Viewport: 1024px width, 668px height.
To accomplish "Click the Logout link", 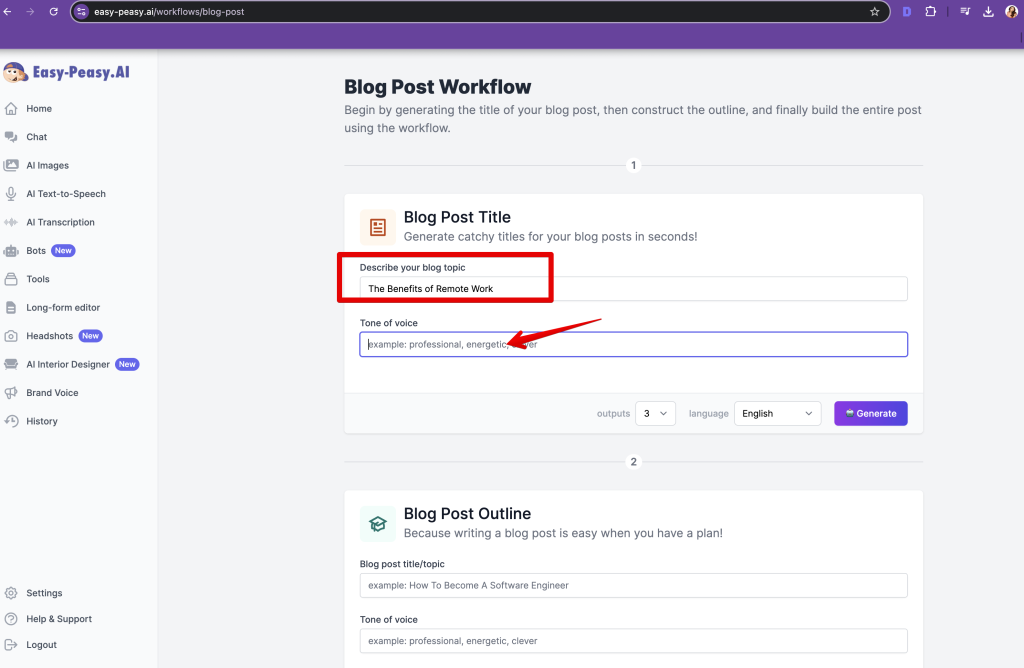I will point(41,645).
